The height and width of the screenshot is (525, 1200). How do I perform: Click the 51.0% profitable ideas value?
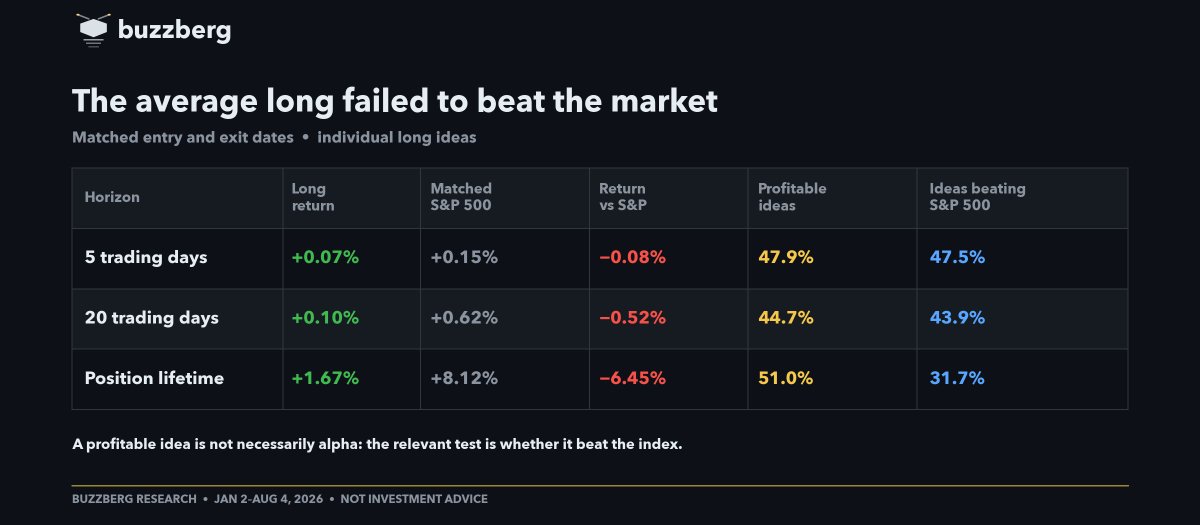(x=785, y=378)
